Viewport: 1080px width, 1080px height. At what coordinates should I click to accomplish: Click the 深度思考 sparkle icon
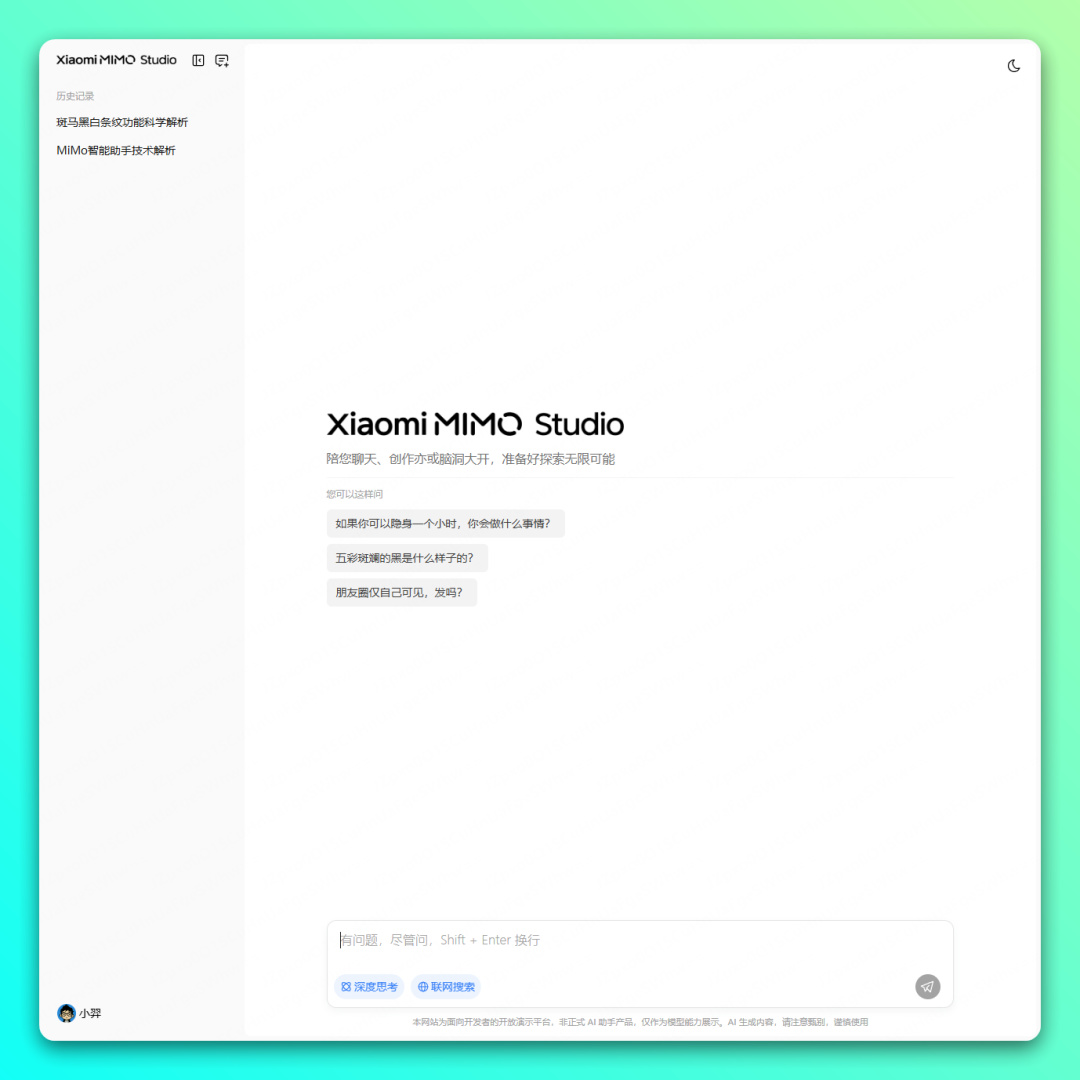(x=344, y=987)
